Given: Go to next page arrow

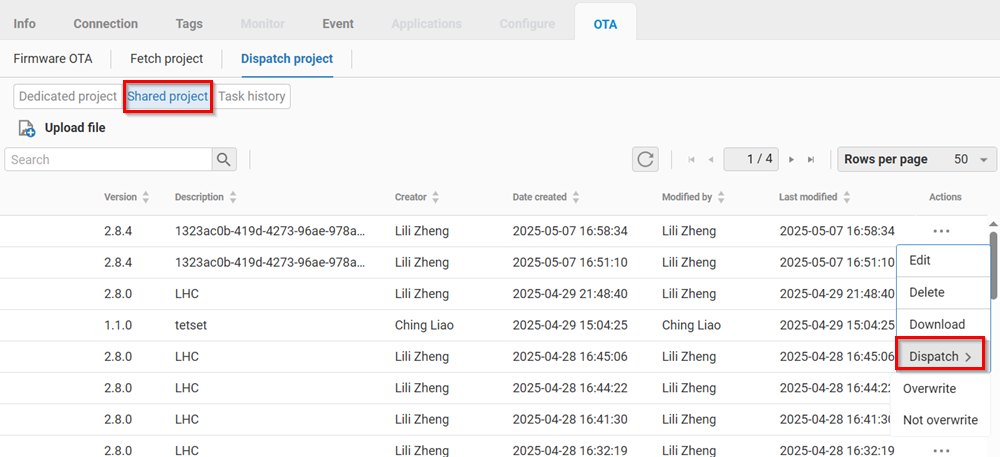Looking at the screenshot, I should (x=791, y=160).
